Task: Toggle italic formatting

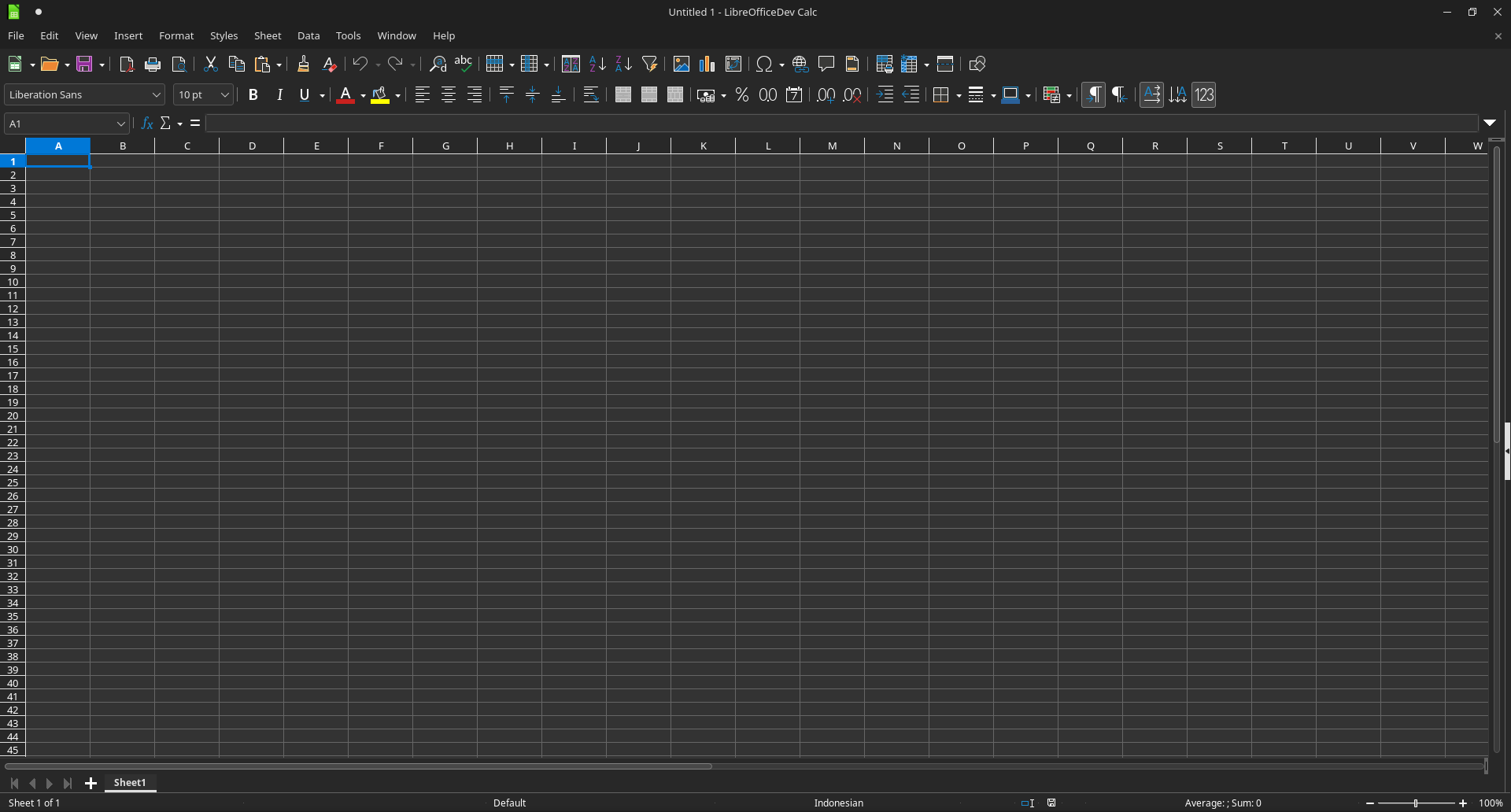Action: [279, 95]
